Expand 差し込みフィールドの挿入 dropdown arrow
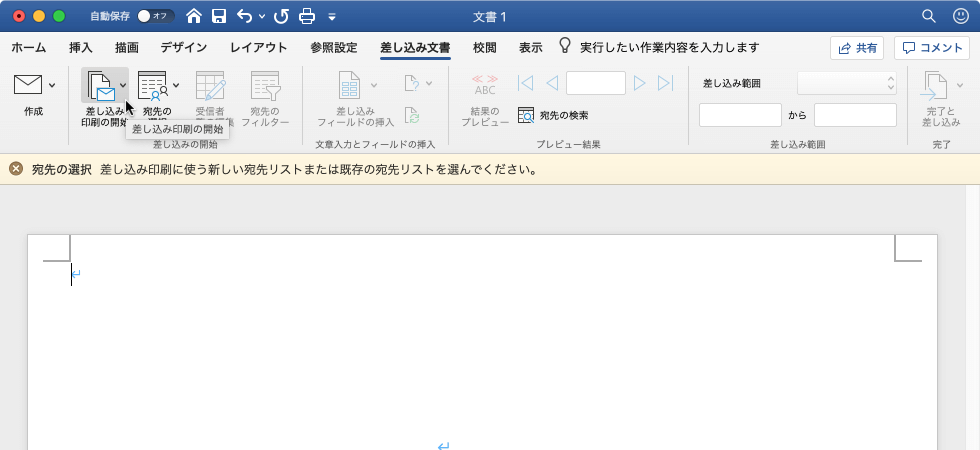The image size is (980, 450). pyautogui.click(x=374, y=85)
